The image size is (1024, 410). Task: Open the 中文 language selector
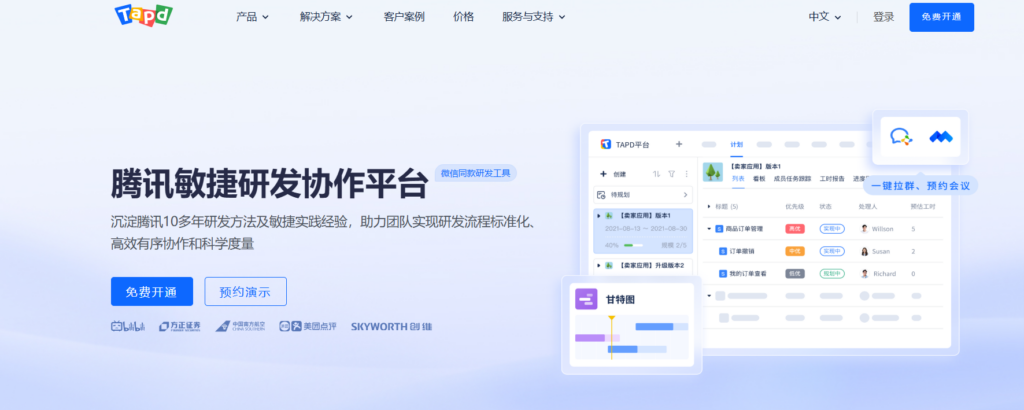825,17
